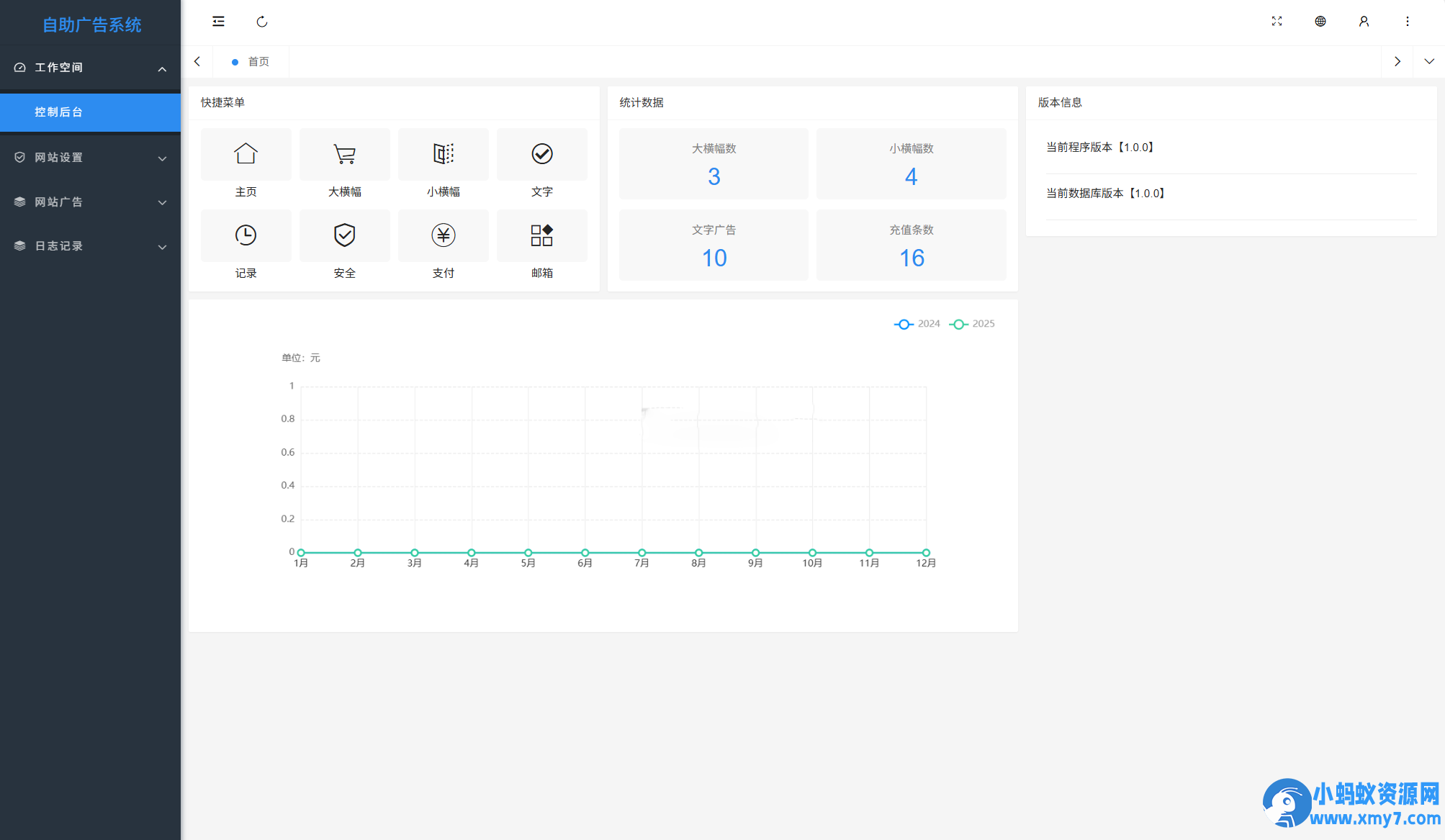Open the tab options dropdown arrow
Screen dimensions: 1445x840
1428,62
